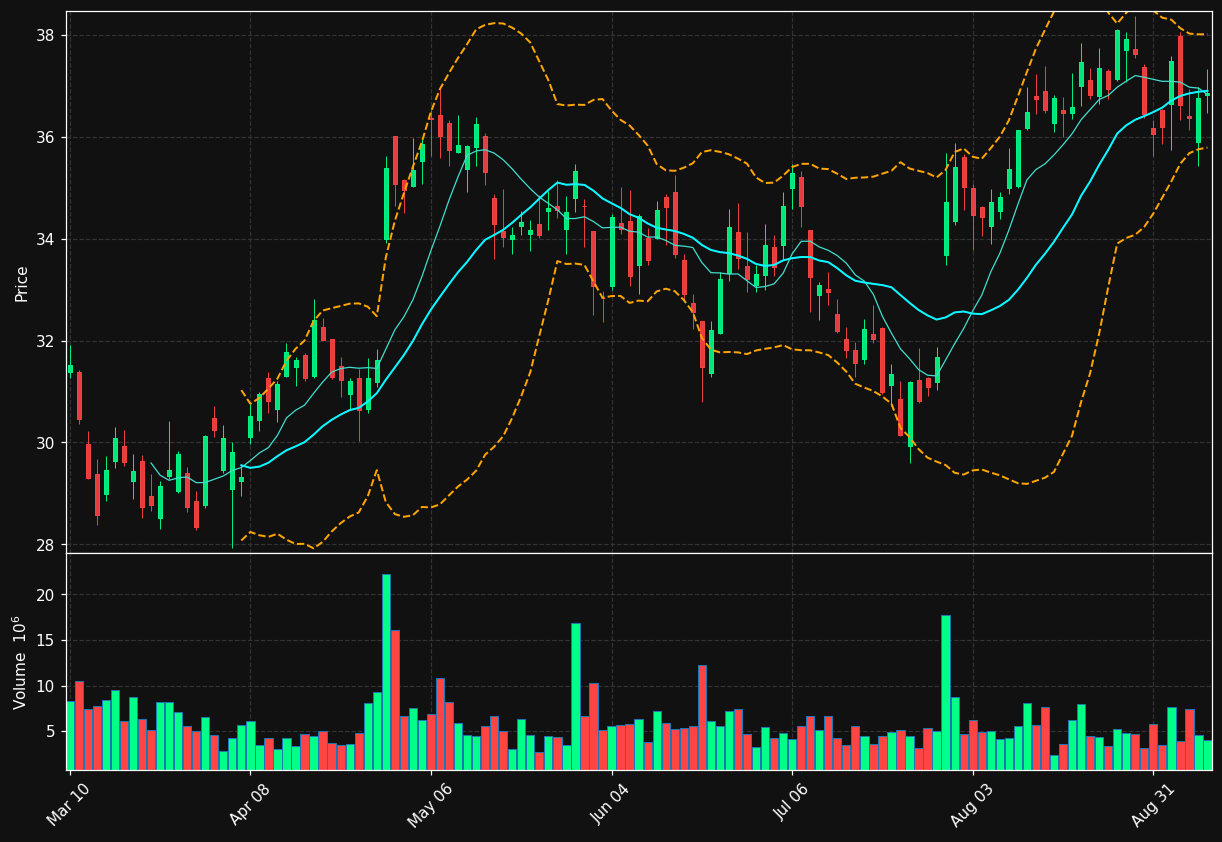
Task: Click the 28 price axis label
Action: [x=47, y=546]
